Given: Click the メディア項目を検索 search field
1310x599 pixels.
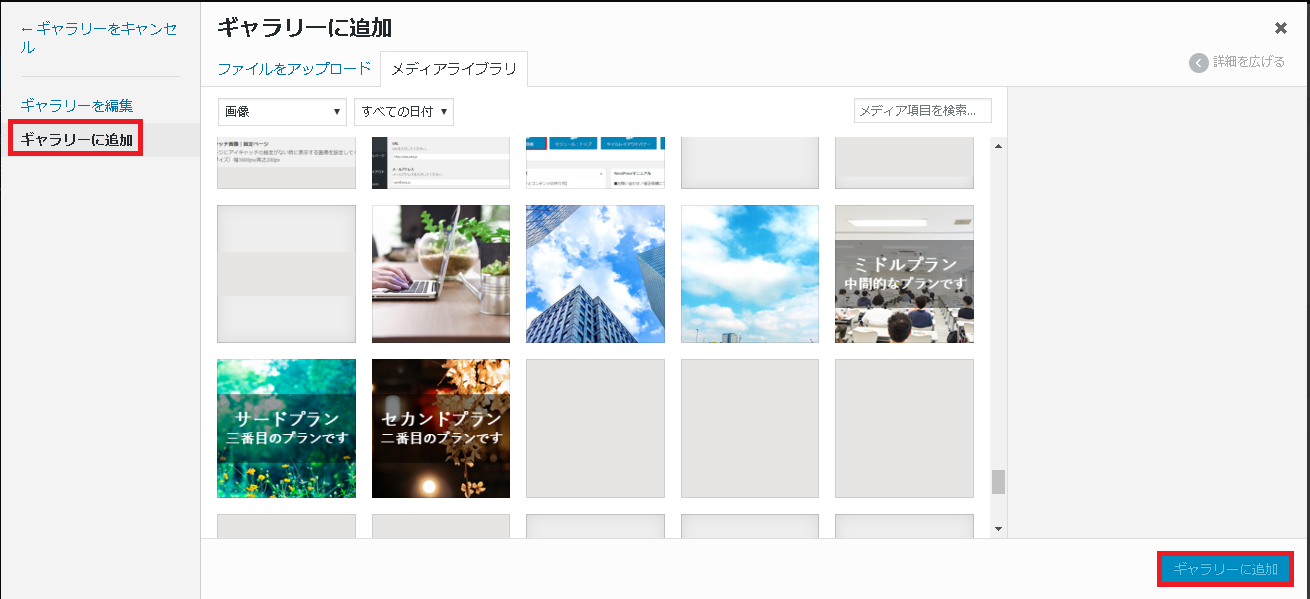Looking at the screenshot, I should pyautogui.click(x=923, y=110).
